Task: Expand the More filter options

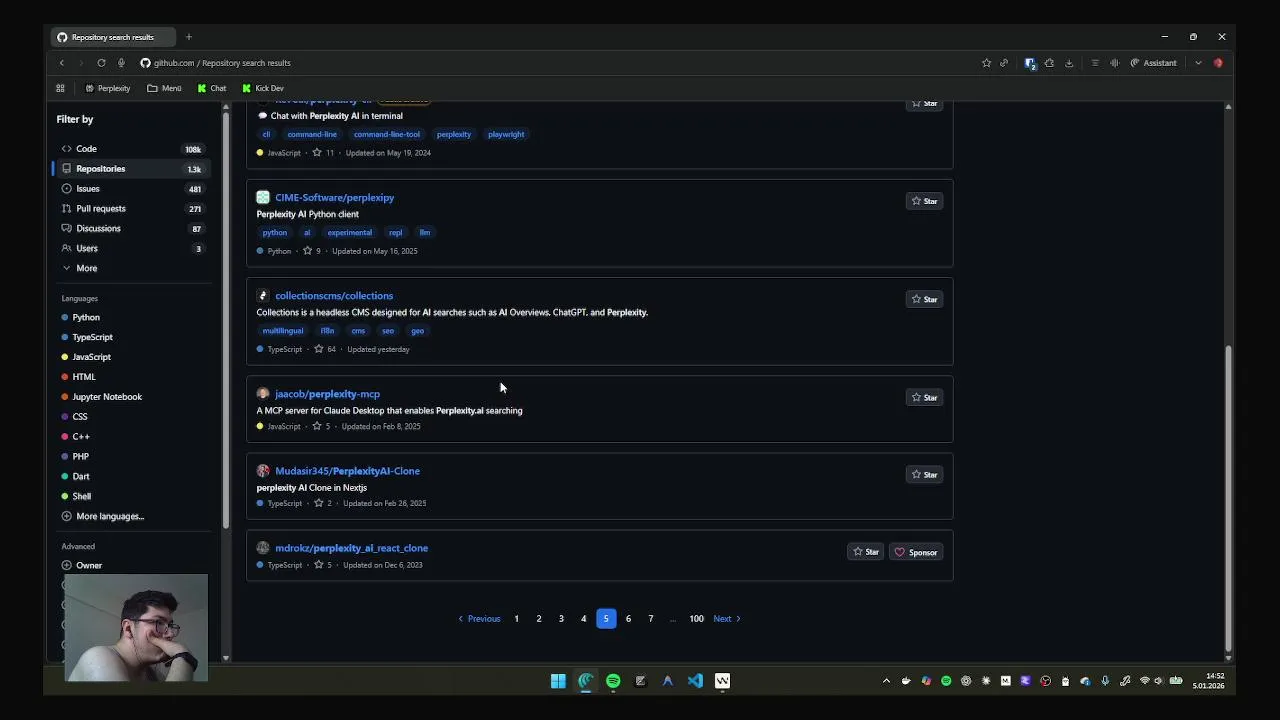Action: 80,268
